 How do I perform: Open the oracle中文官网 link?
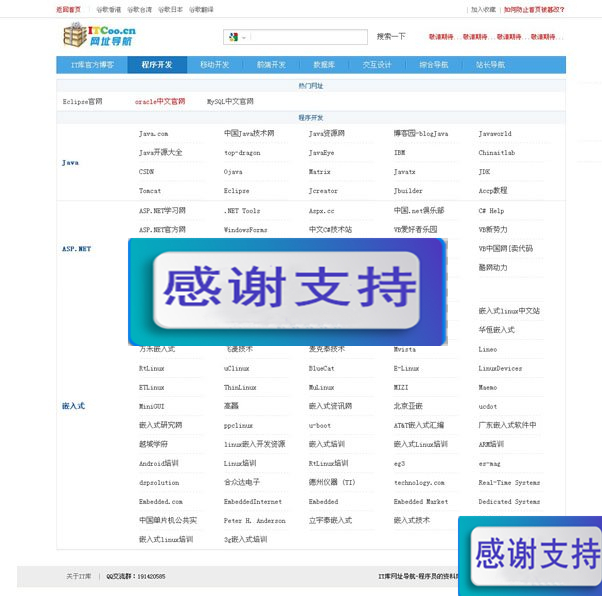click(x=160, y=102)
